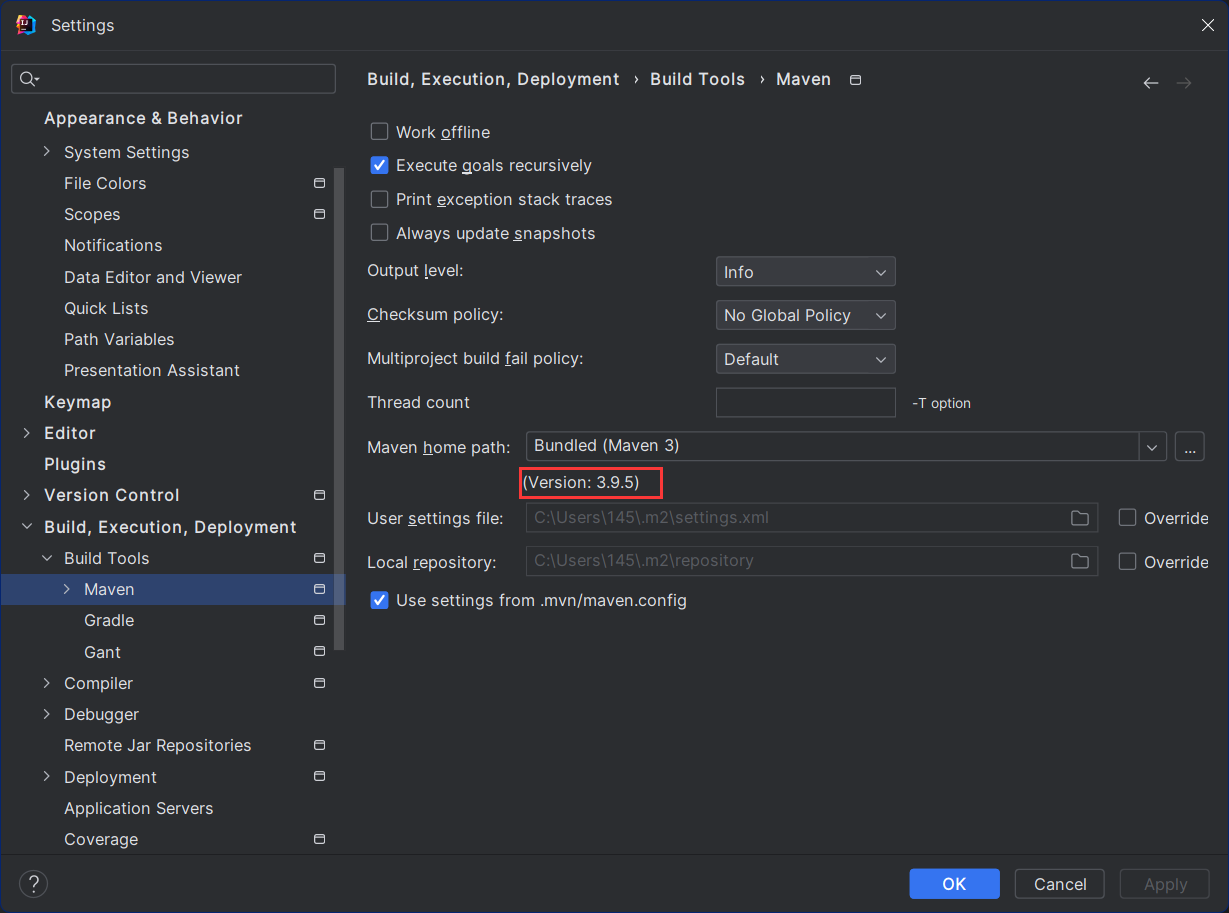Click the Thread count input field
1229x913 pixels.
click(x=805, y=402)
